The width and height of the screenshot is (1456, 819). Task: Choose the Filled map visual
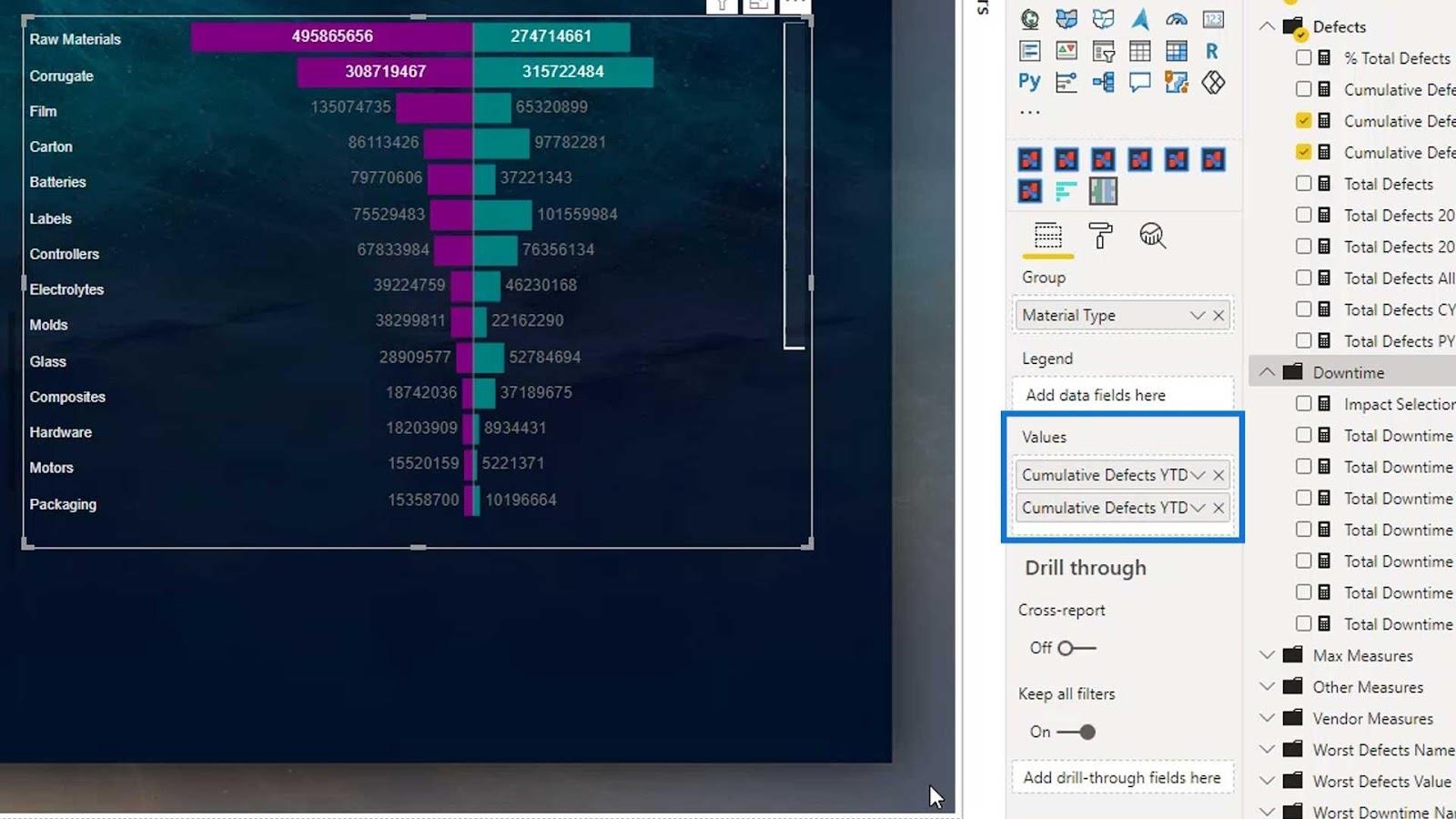point(1067,19)
